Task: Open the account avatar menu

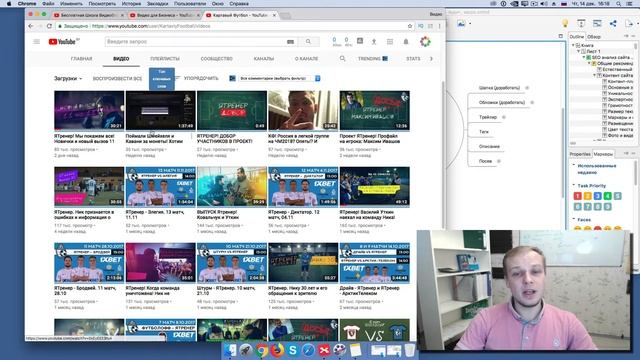Action: (x=425, y=42)
